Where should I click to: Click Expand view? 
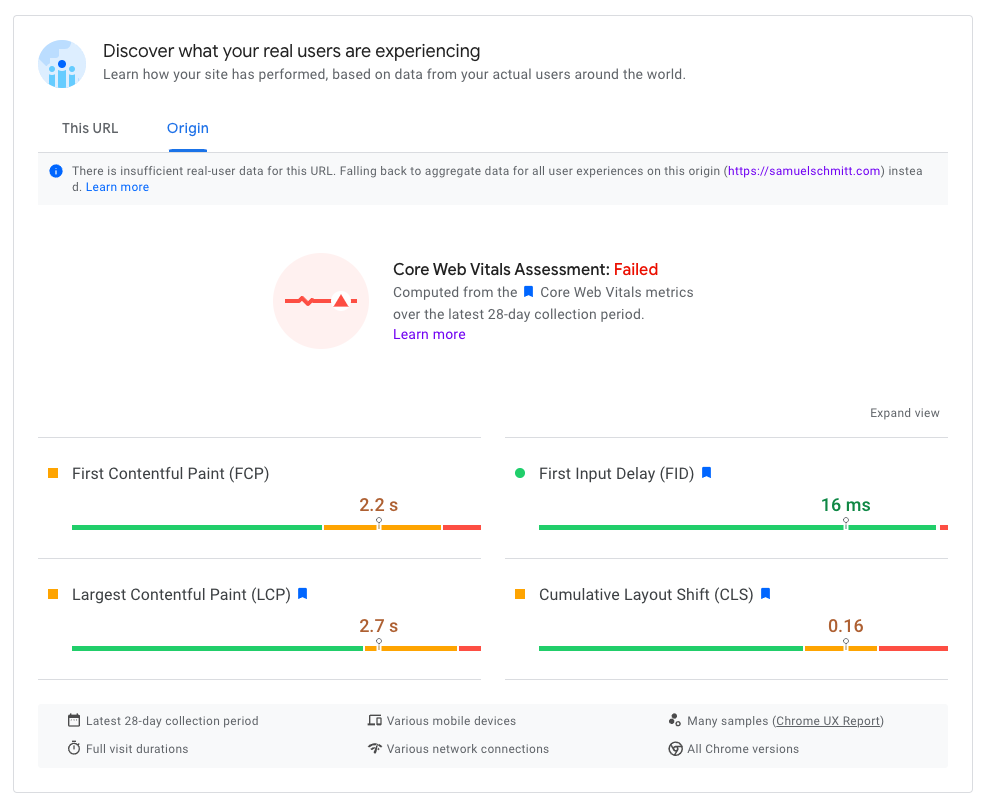pyautogui.click(x=904, y=413)
